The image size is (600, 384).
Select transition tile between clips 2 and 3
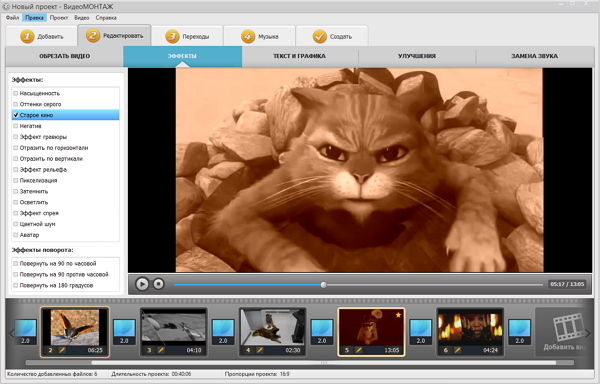click(x=124, y=332)
